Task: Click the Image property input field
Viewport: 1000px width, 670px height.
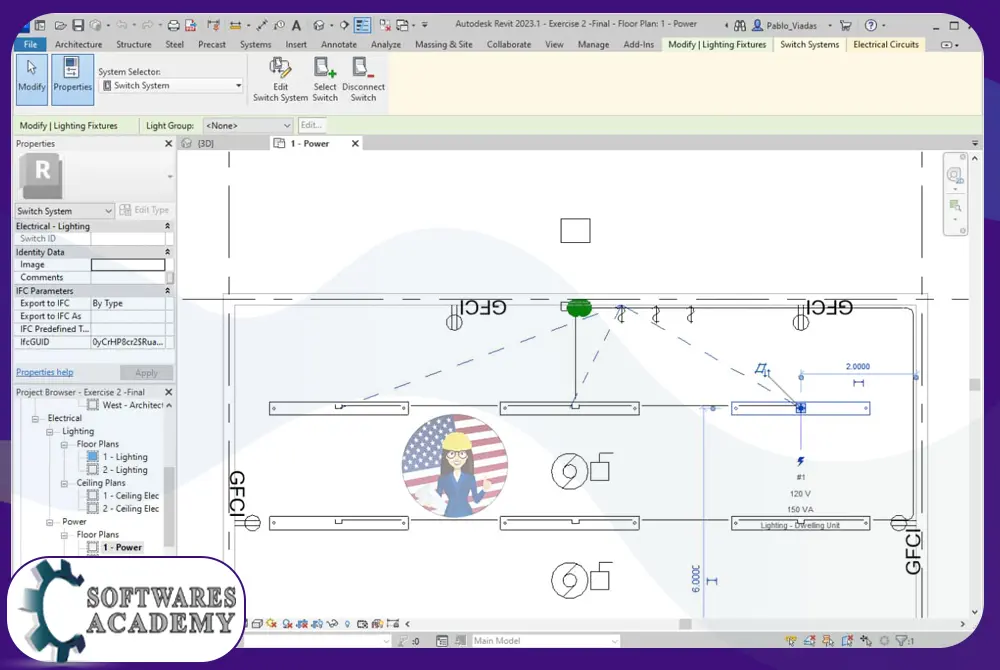Action: click(x=128, y=265)
